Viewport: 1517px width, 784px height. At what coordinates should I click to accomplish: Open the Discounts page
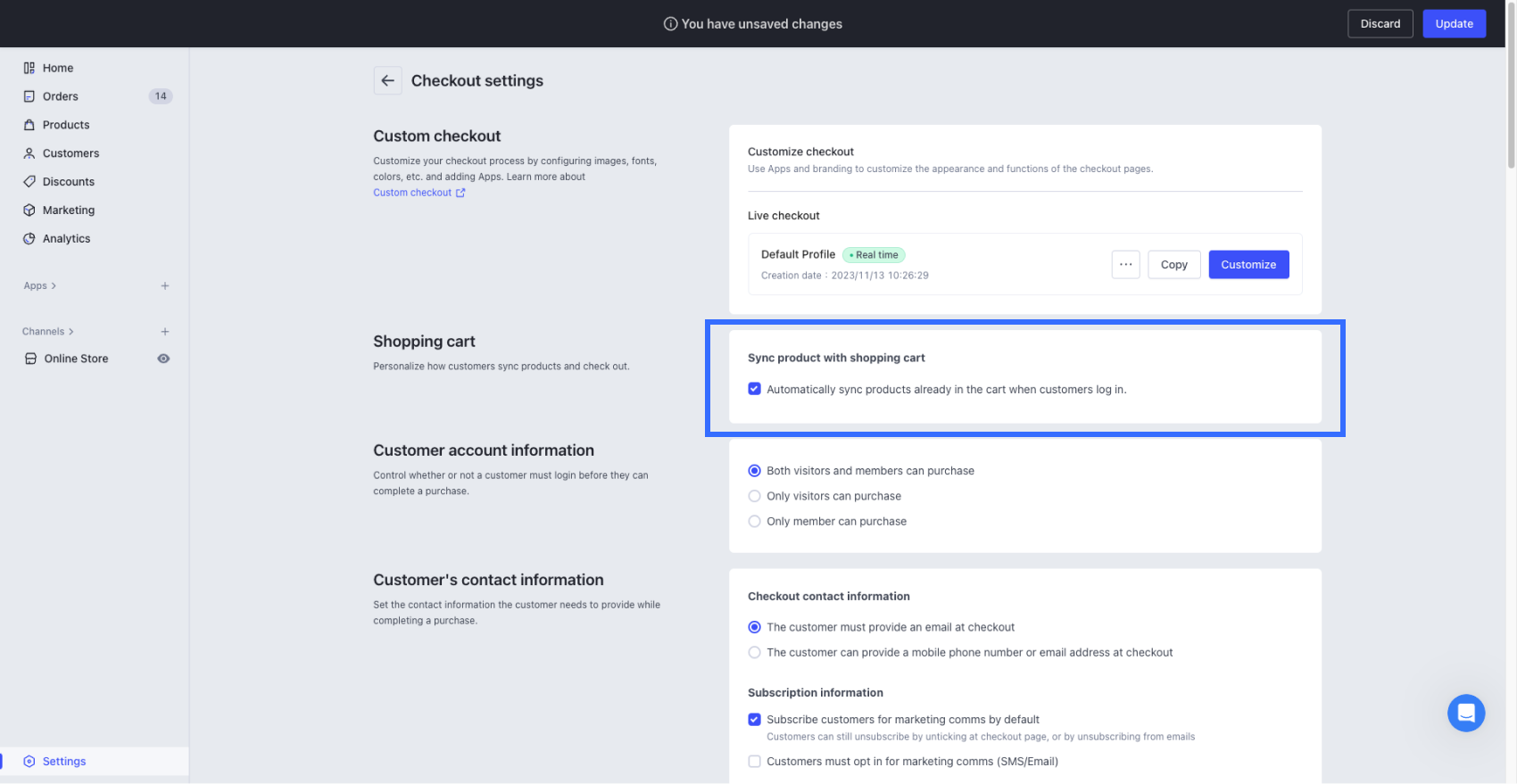[x=69, y=181]
